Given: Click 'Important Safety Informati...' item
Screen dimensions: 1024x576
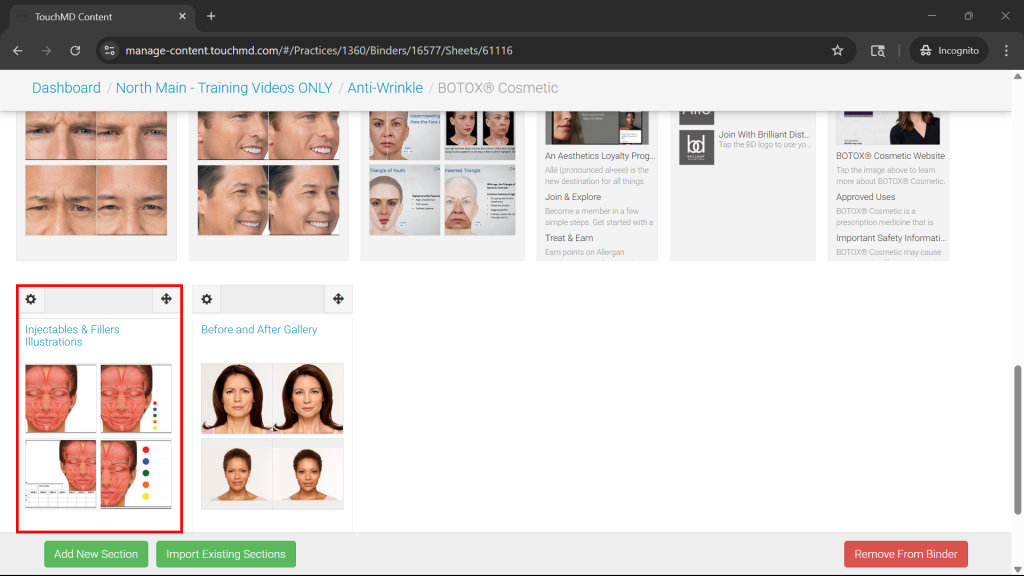Looking at the screenshot, I should click(x=891, y=238).
